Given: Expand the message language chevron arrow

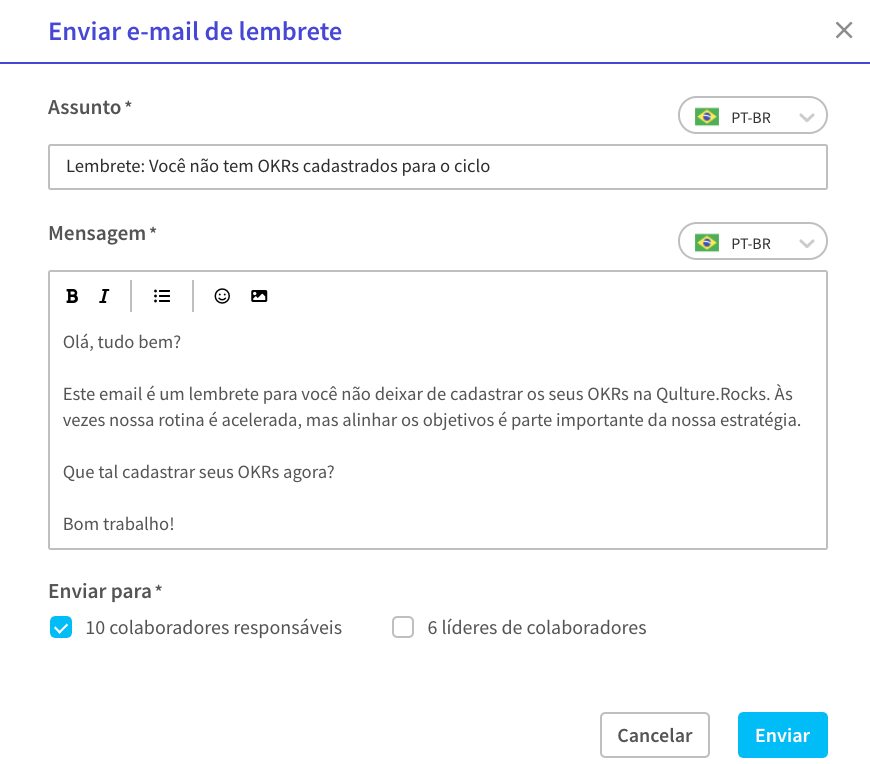Looking at the screenshot, I should coord(807,244).
